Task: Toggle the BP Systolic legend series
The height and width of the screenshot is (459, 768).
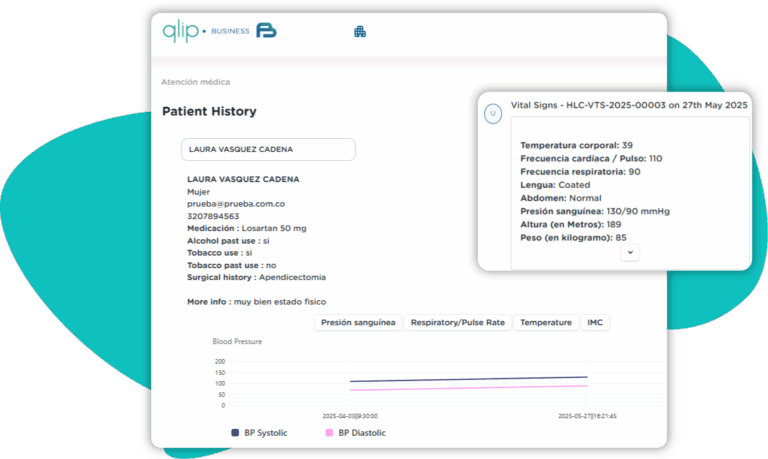Action: [x=259, y=433]
